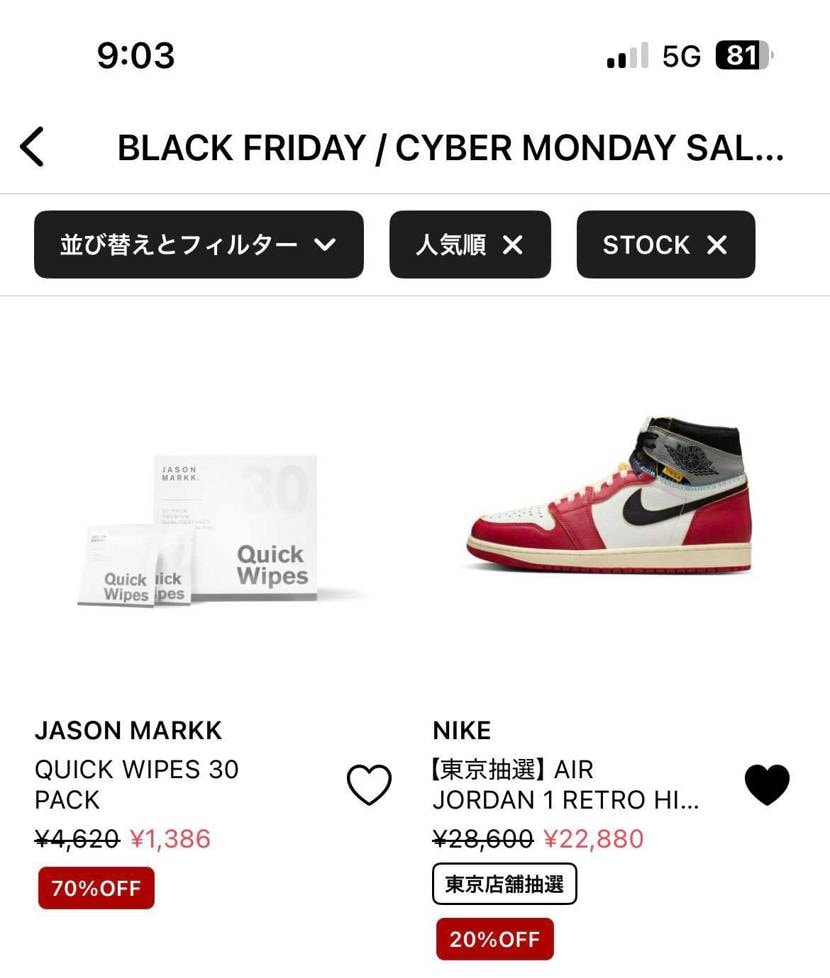830x978 pixels.
Task: Tap the 5G signal indicator
Action: tap(681, 56)
